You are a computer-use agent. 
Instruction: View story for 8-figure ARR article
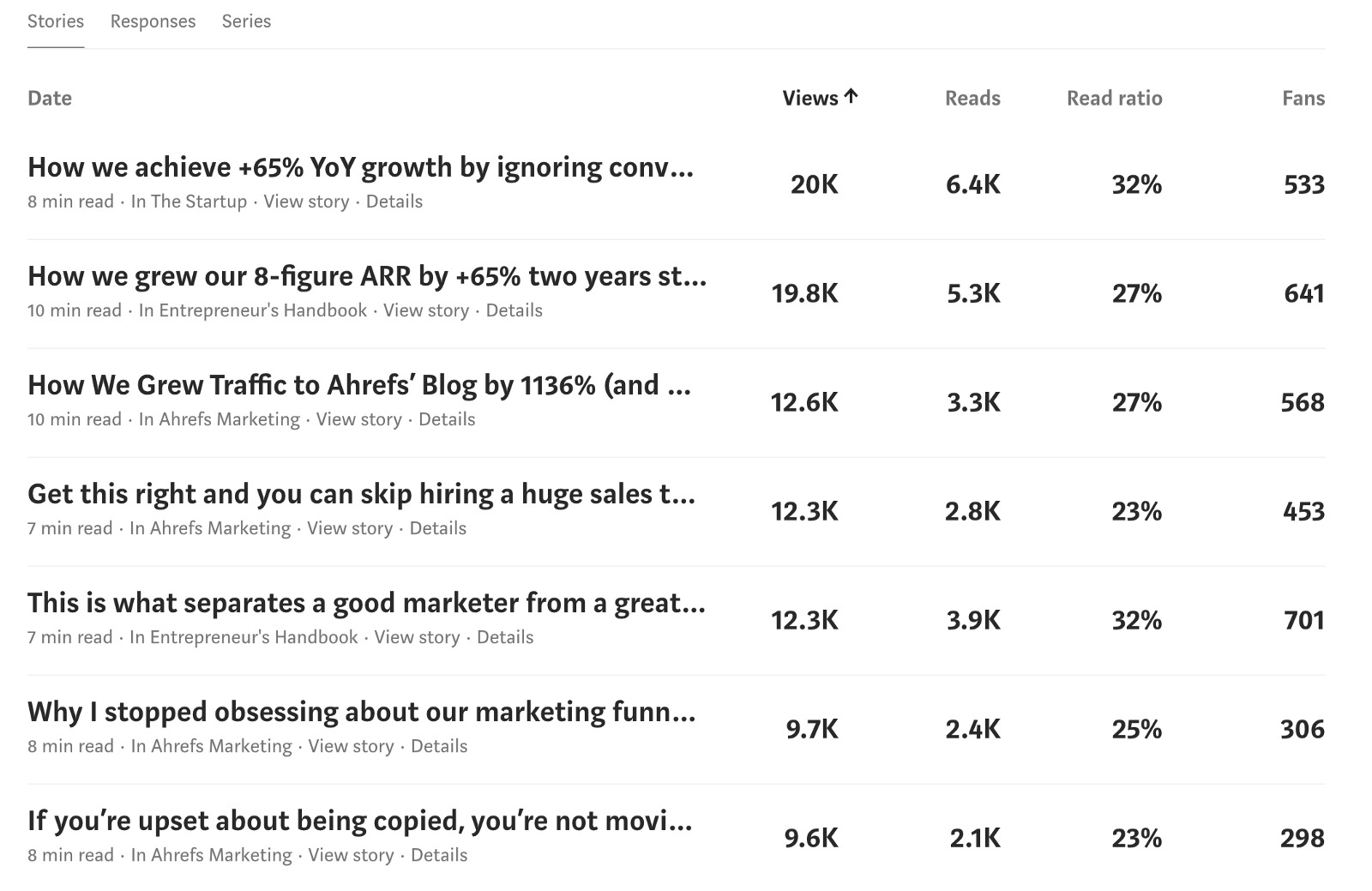[426, 310]
